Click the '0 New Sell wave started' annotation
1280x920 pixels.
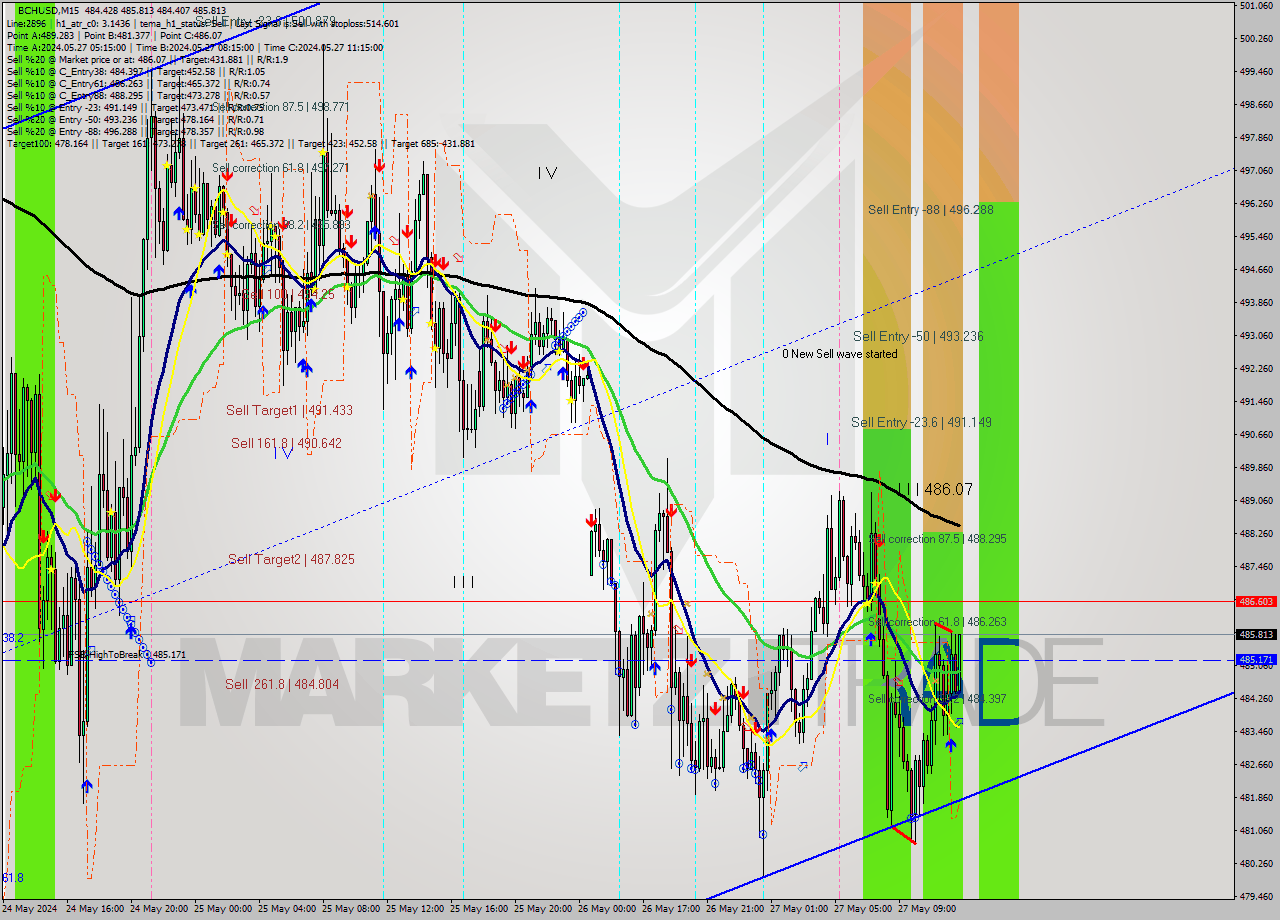coord(839,354)
